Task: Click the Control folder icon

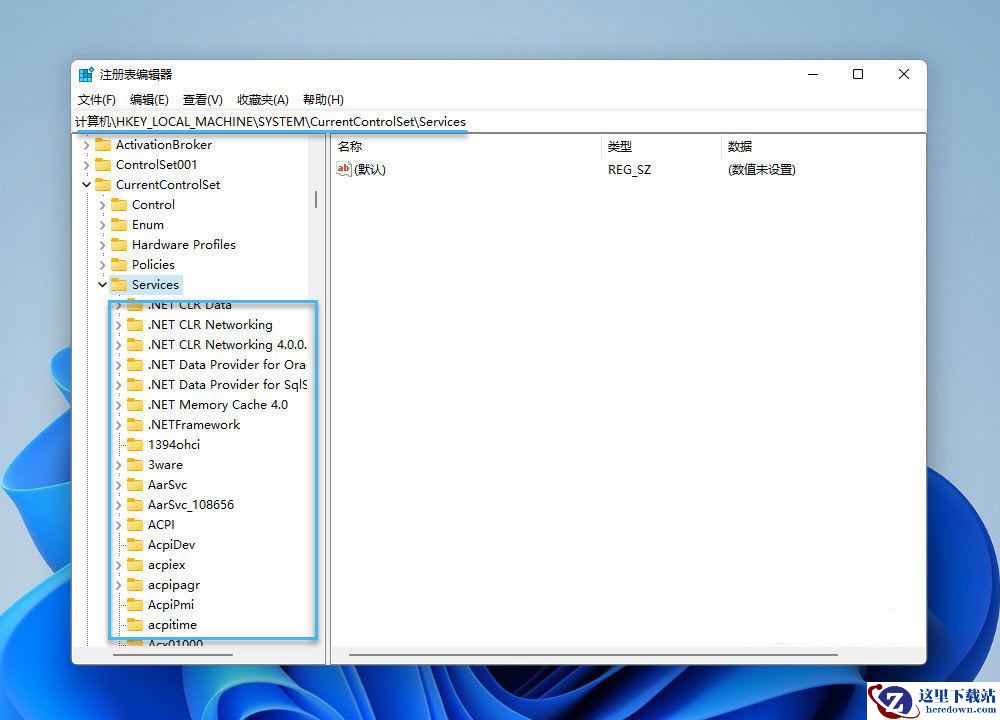Action: (119, 205)
